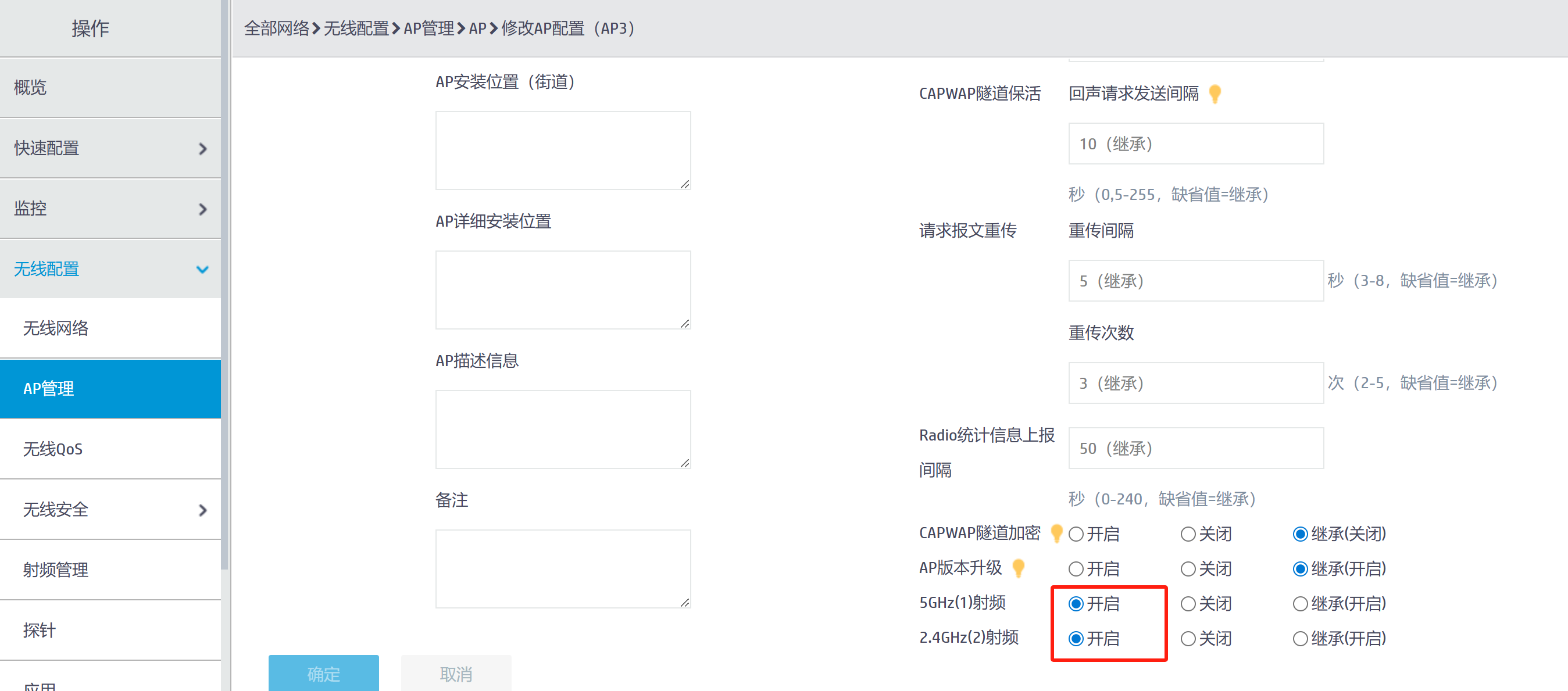Click AP管理 breadcrumb link
Viewport: 1568px width, 691px height.
pyautogui.click(x=428, y=28)
